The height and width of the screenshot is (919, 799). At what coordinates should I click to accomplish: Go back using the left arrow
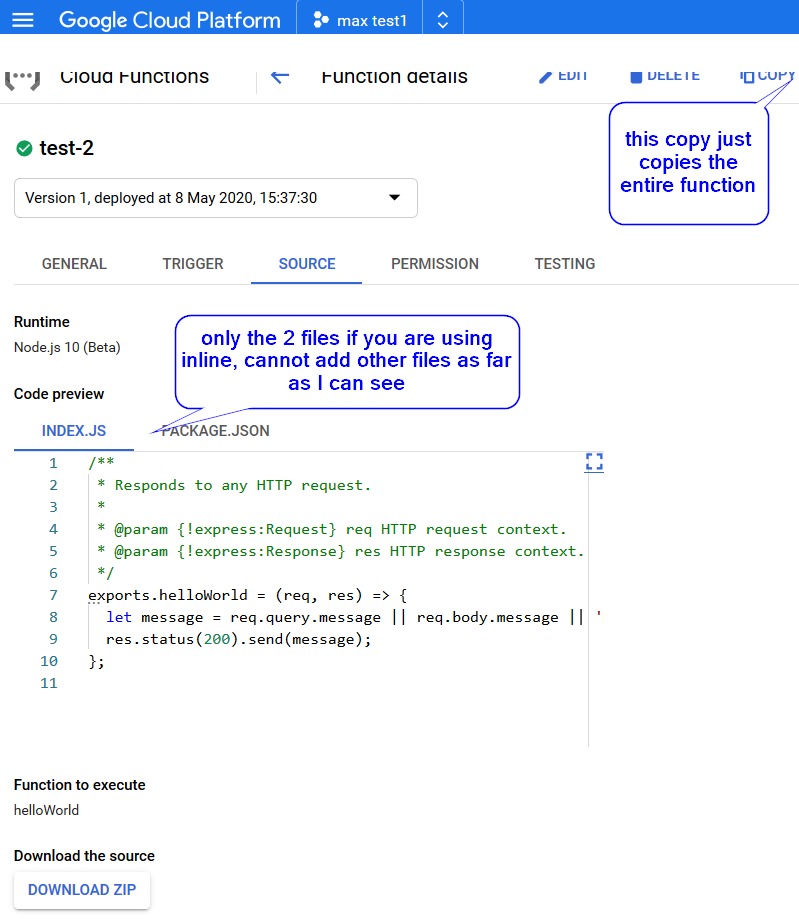(280, 77)
